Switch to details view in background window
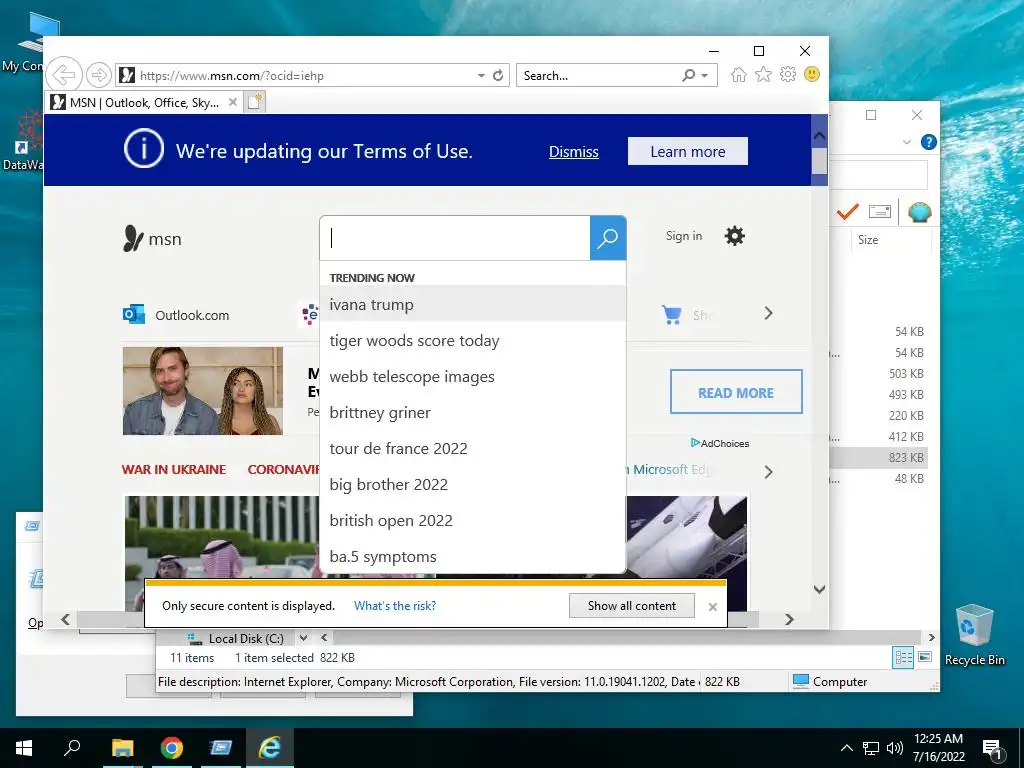The image size is (1024, 768). click(903, 657)
